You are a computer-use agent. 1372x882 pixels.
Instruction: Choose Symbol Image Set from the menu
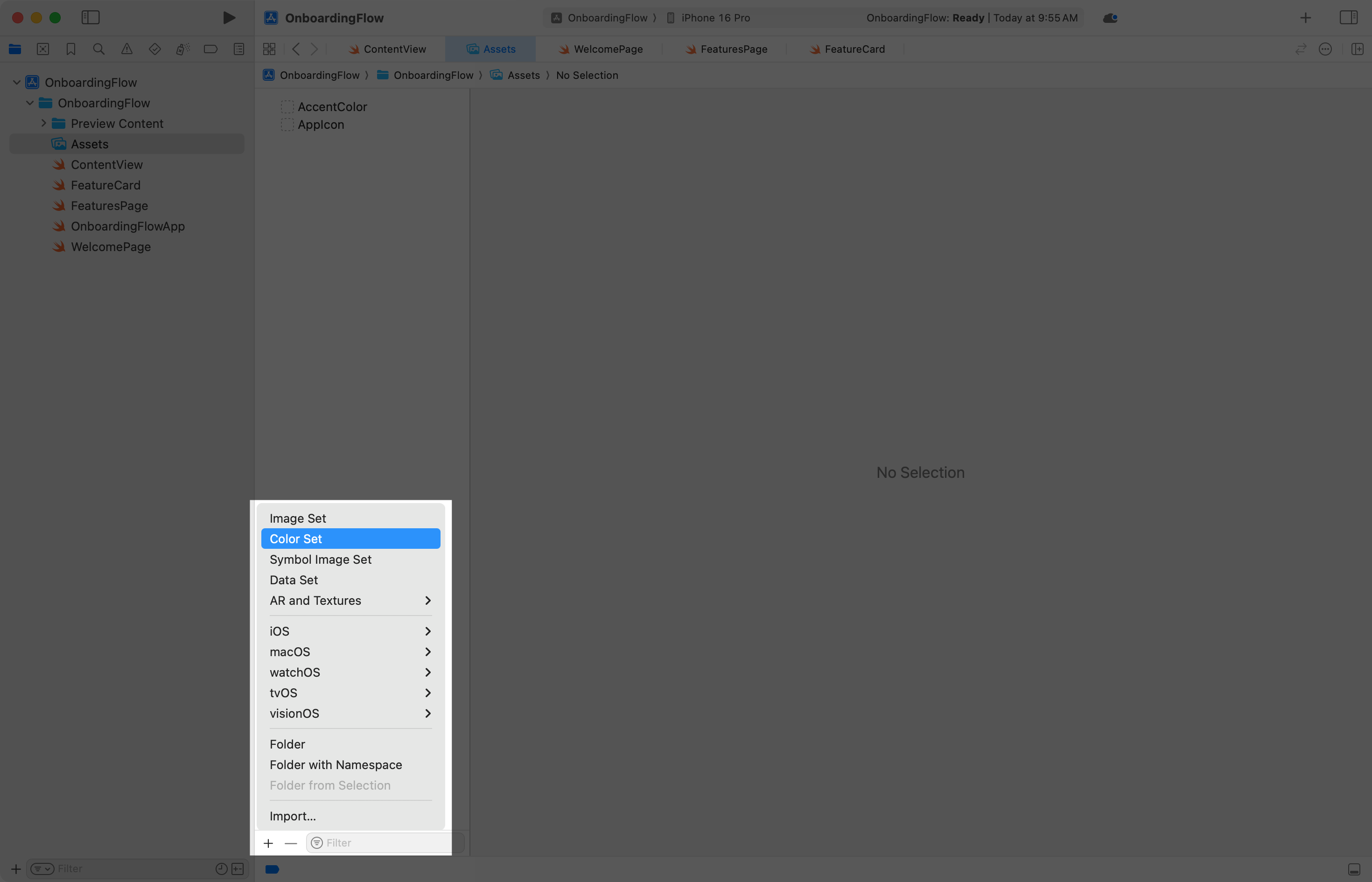pos(320,560)
